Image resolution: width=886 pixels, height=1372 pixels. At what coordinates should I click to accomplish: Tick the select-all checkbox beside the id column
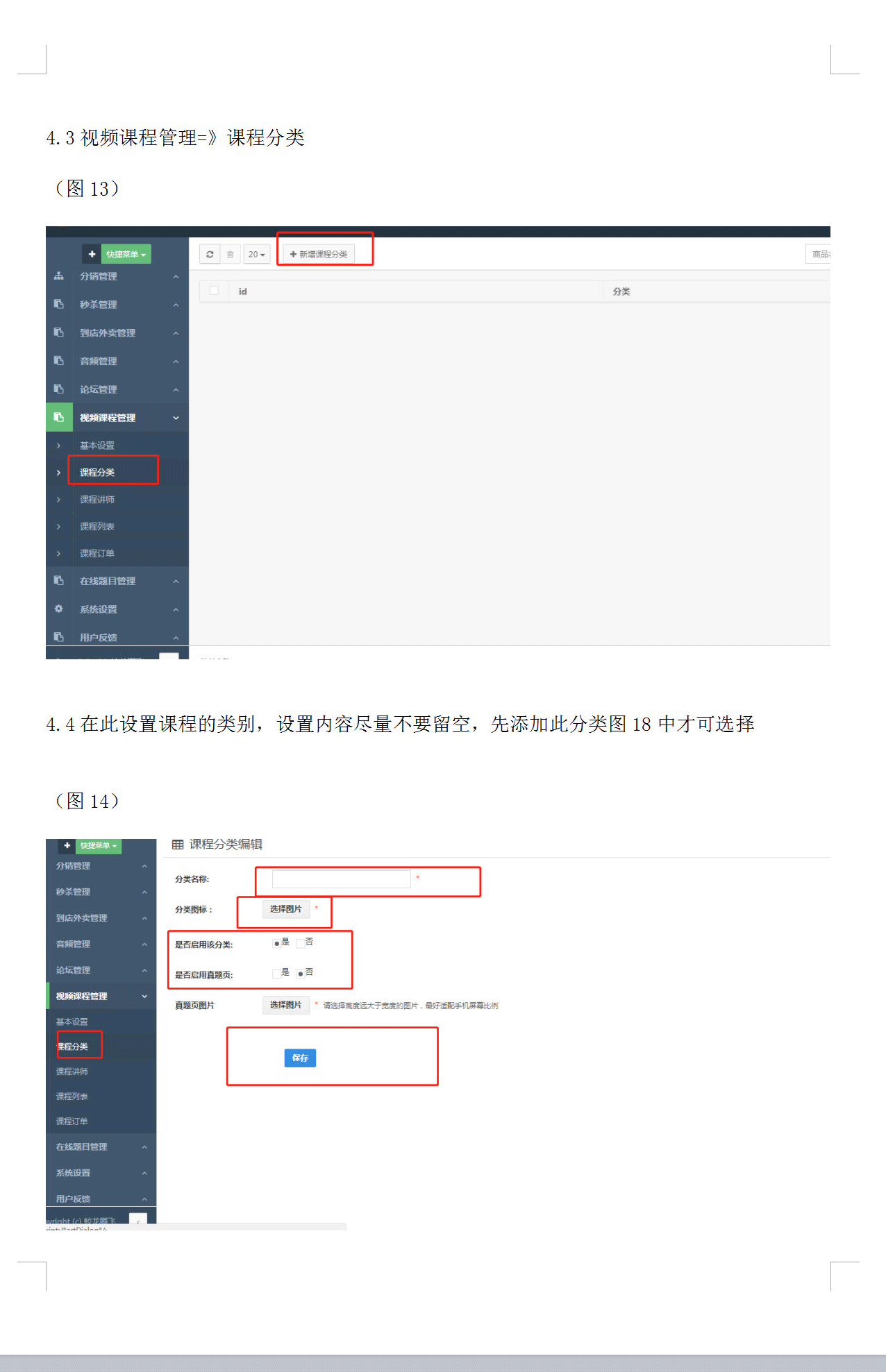[215, 291]
